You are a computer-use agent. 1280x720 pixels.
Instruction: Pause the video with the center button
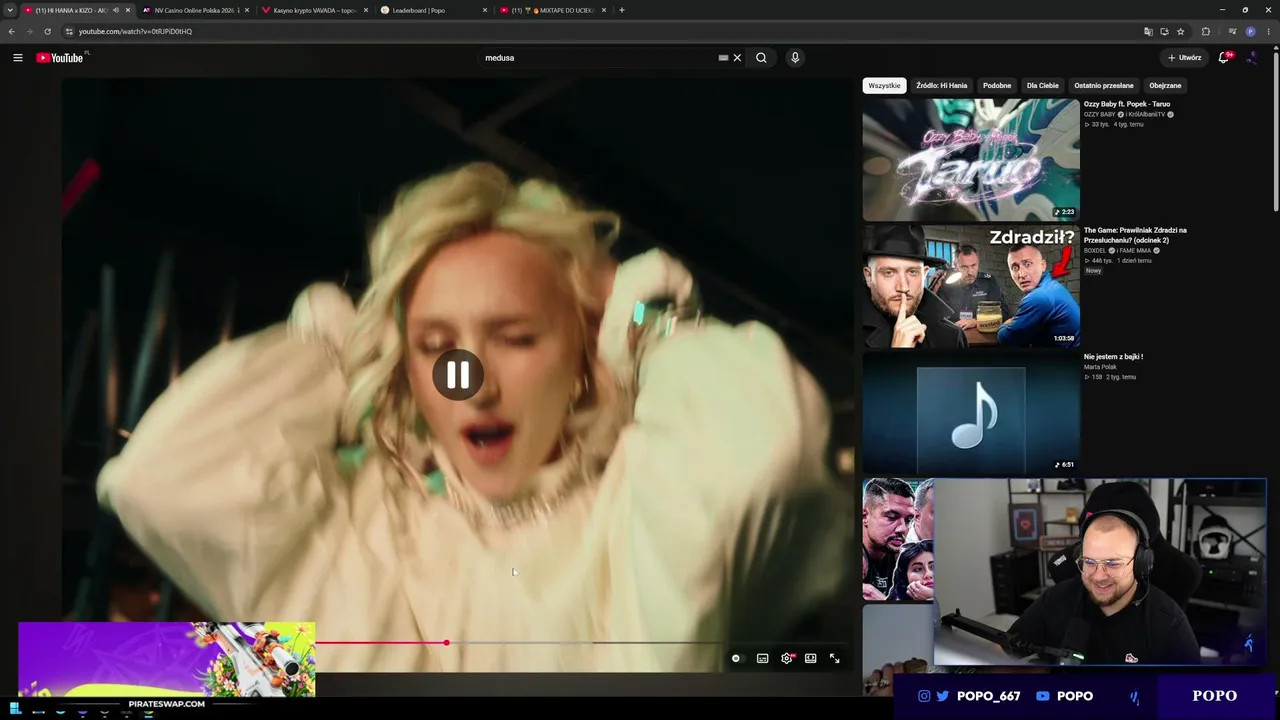[x=458, y=375]
